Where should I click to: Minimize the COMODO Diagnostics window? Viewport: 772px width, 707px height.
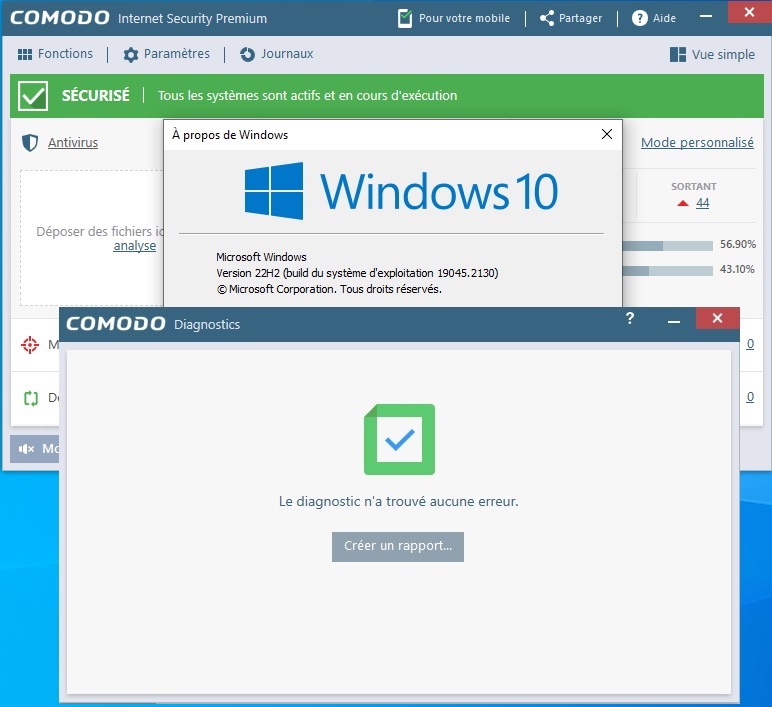pyautogui.click(x=674, y=321)
